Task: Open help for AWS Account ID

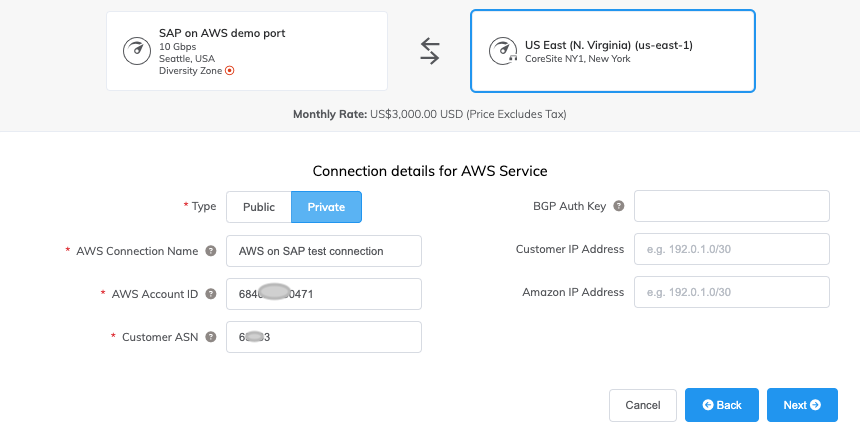Action: tap(211, 294)
